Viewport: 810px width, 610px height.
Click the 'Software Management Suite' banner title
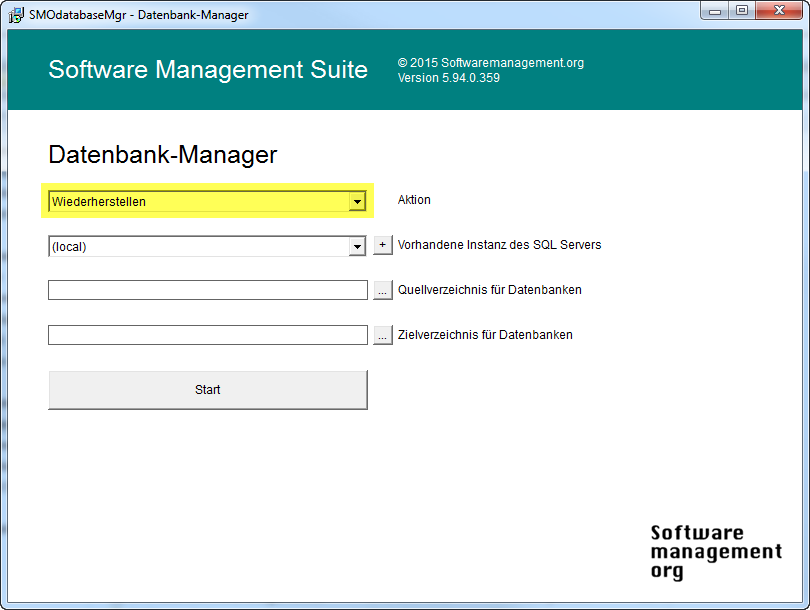[x=208, y=70]
